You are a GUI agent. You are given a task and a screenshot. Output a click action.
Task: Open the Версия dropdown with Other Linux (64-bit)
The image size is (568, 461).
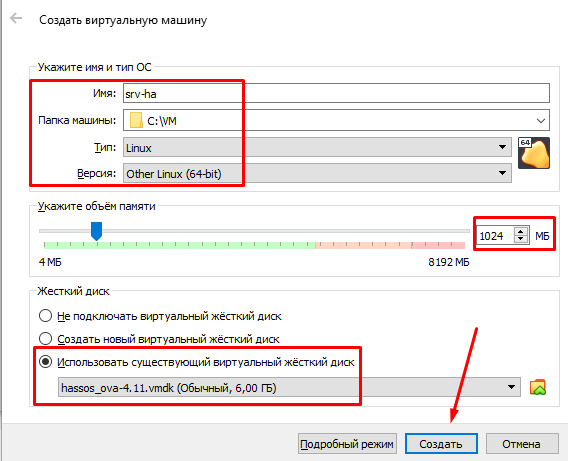pos(317,173)
